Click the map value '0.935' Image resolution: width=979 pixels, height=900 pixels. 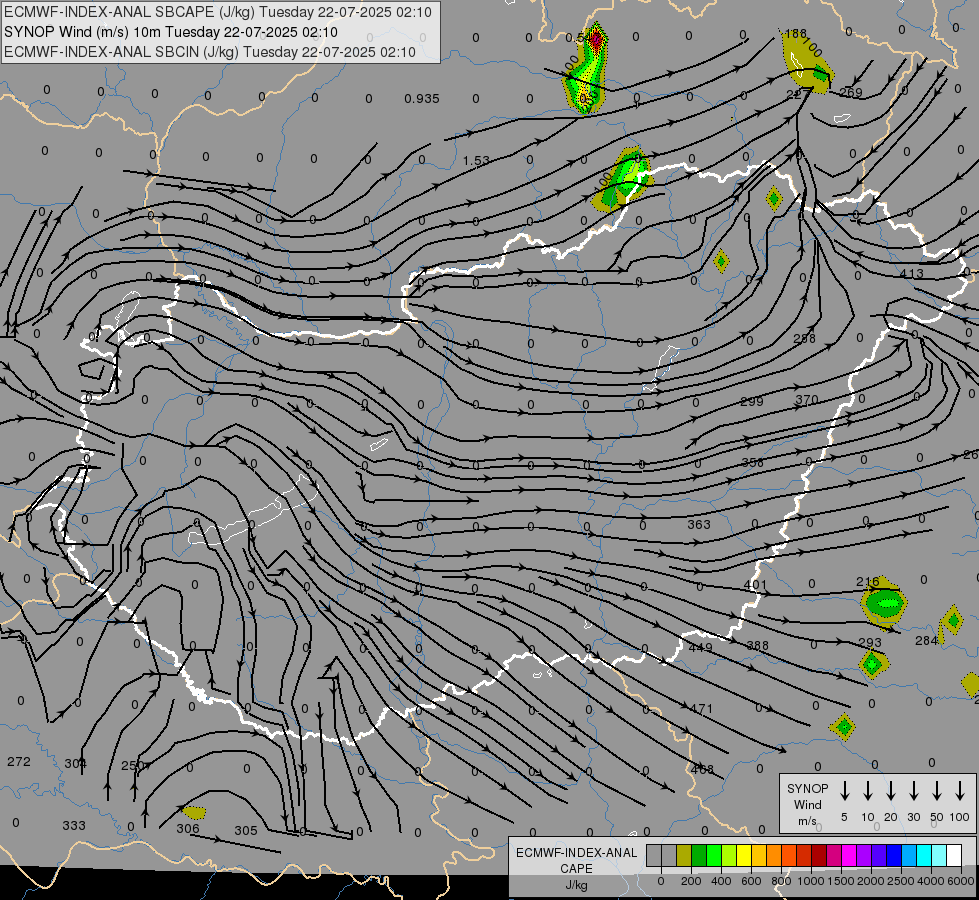coord(421,99)
